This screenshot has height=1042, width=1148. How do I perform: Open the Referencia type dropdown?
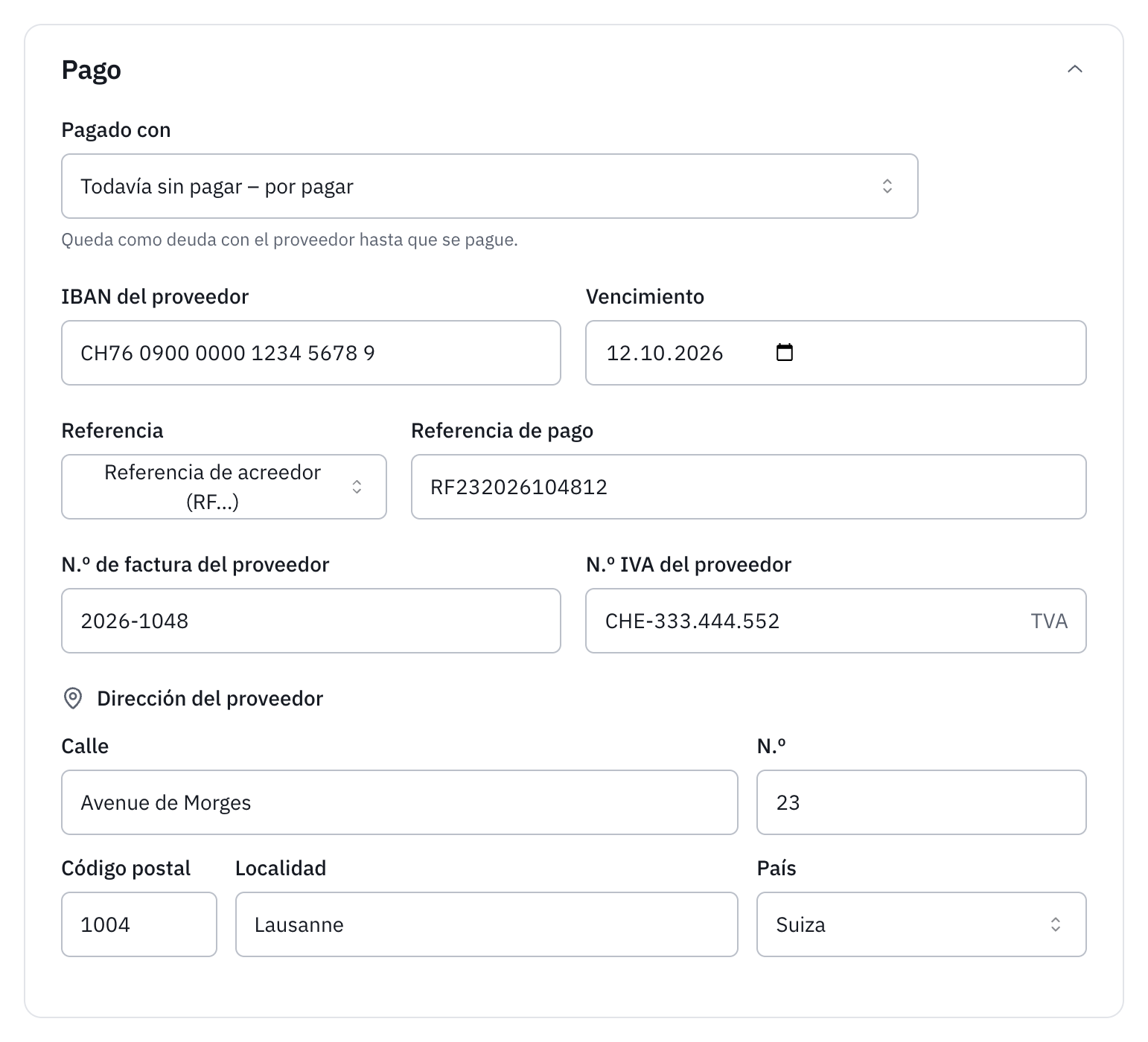click(224, 487)
